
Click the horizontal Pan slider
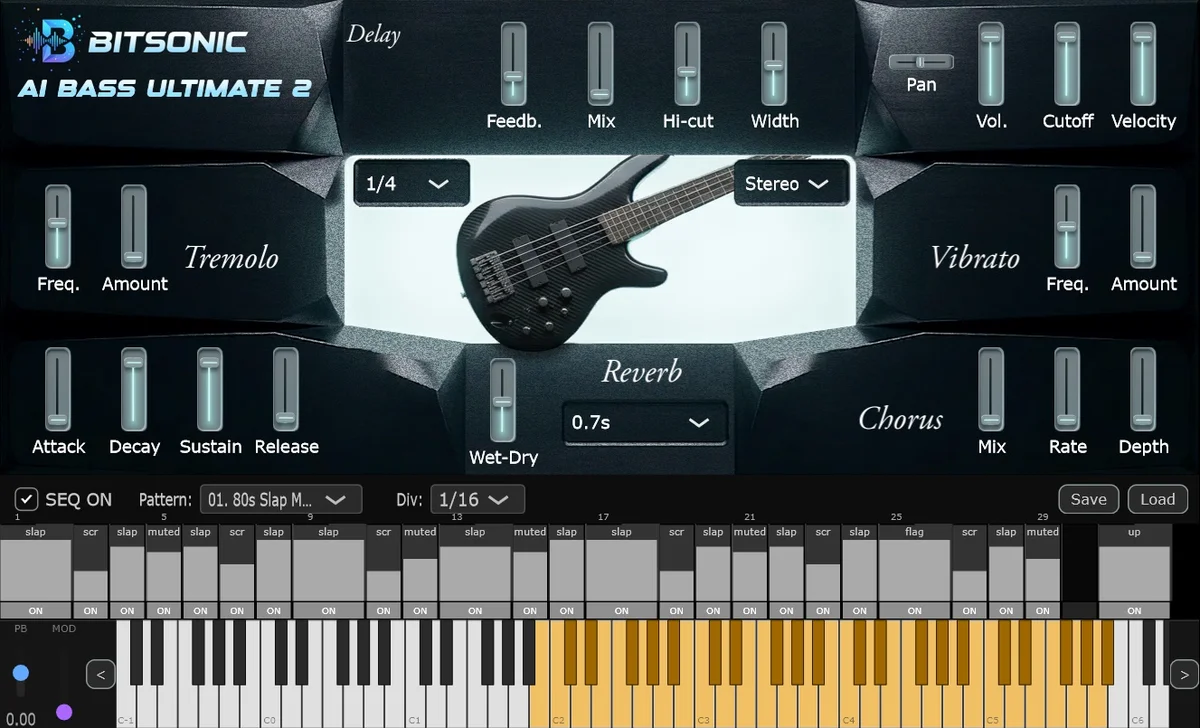(921, 62)
